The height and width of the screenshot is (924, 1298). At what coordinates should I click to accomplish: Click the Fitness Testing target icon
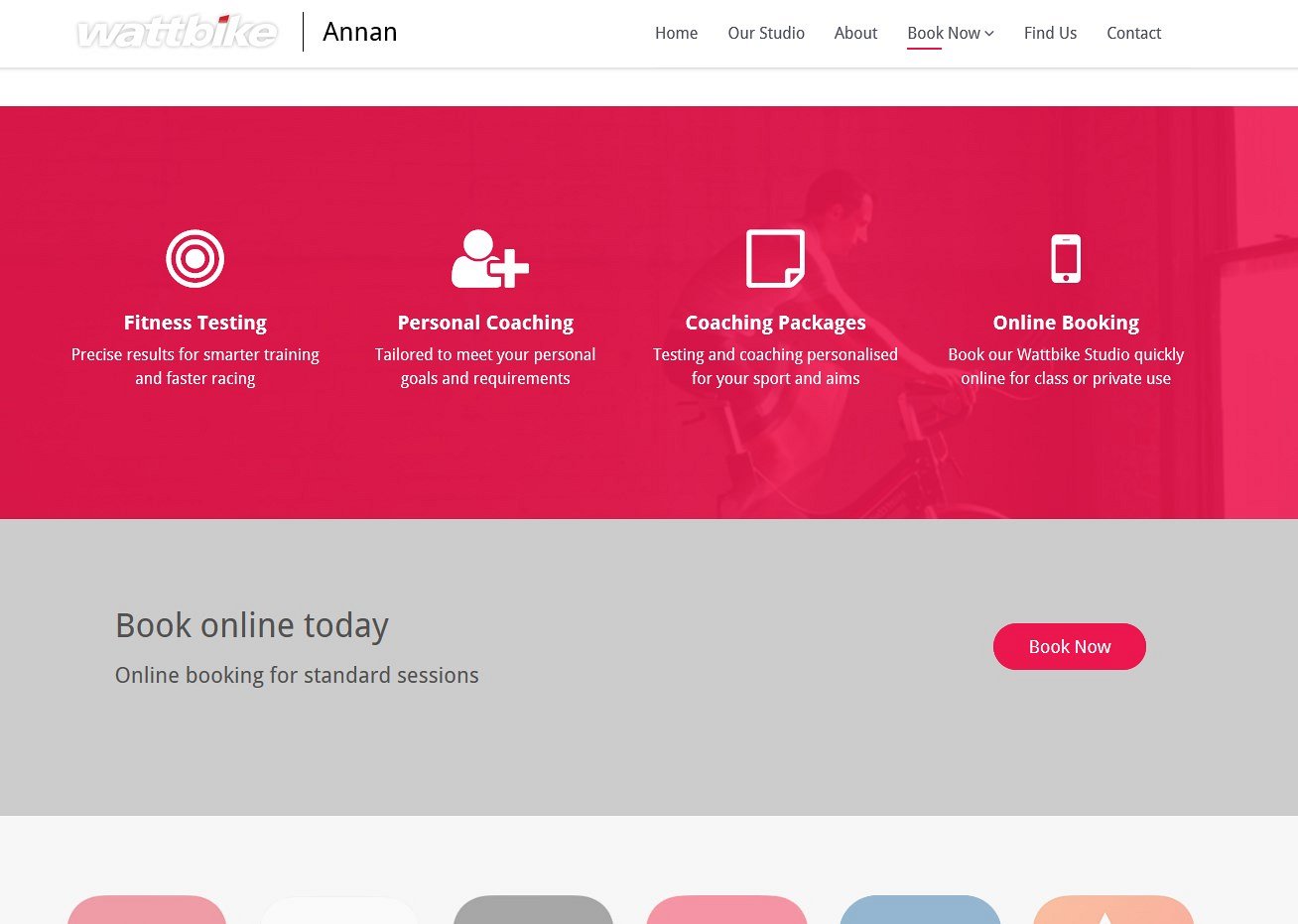tap(195, 259)
